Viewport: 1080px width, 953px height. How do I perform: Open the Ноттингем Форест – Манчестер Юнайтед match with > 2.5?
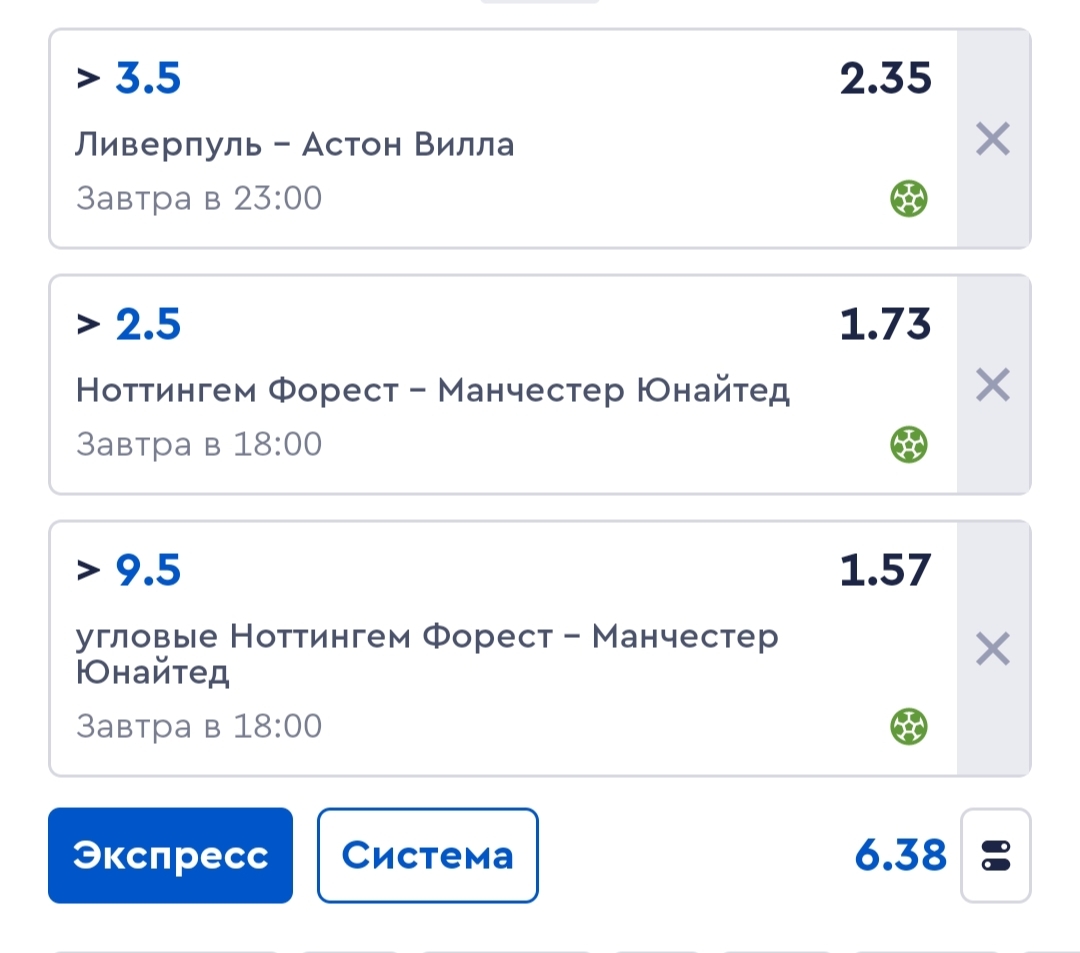[432, 389]
